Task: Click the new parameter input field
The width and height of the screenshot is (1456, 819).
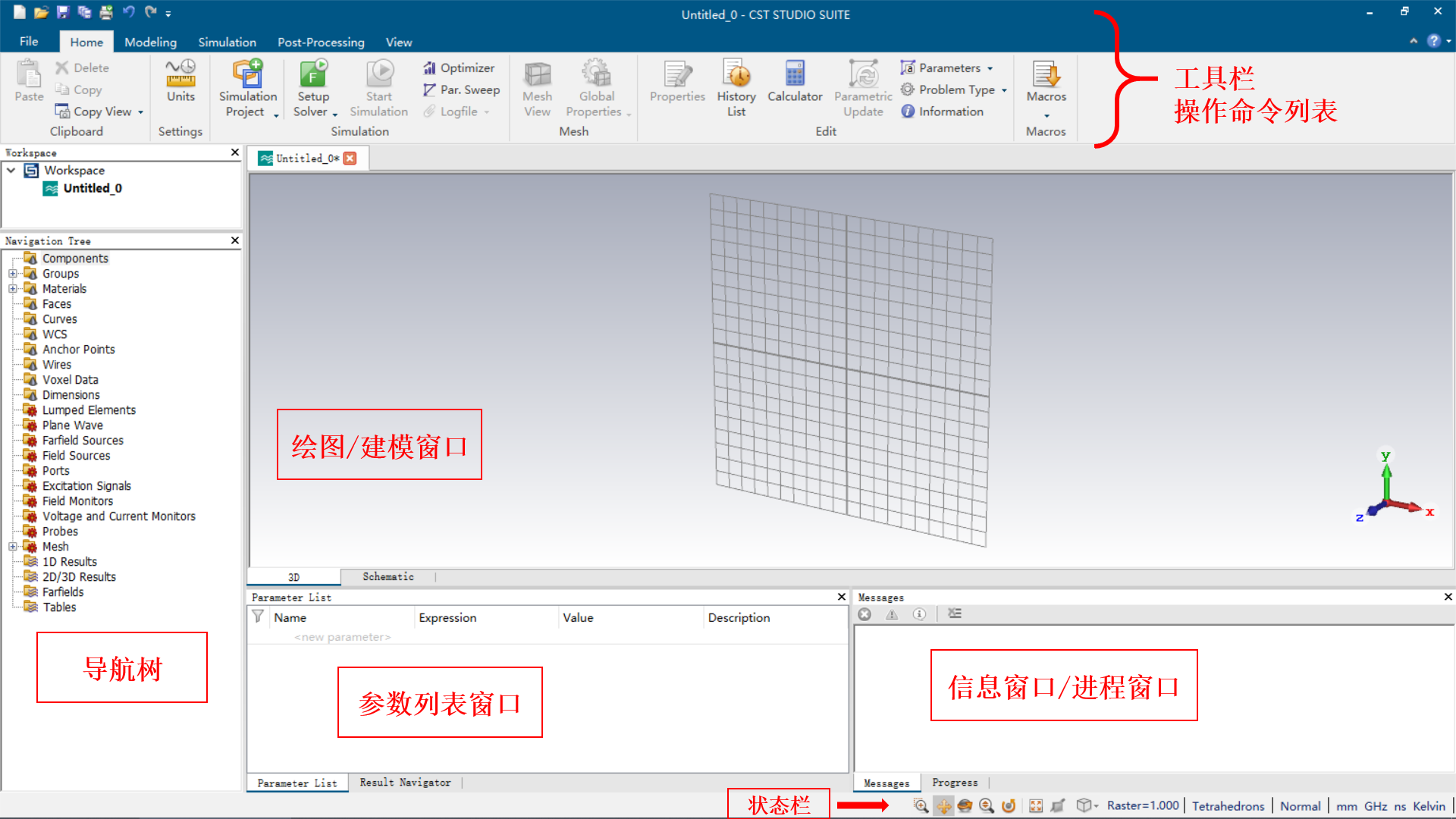Action: pyautogui.click(x=342, y=637)
